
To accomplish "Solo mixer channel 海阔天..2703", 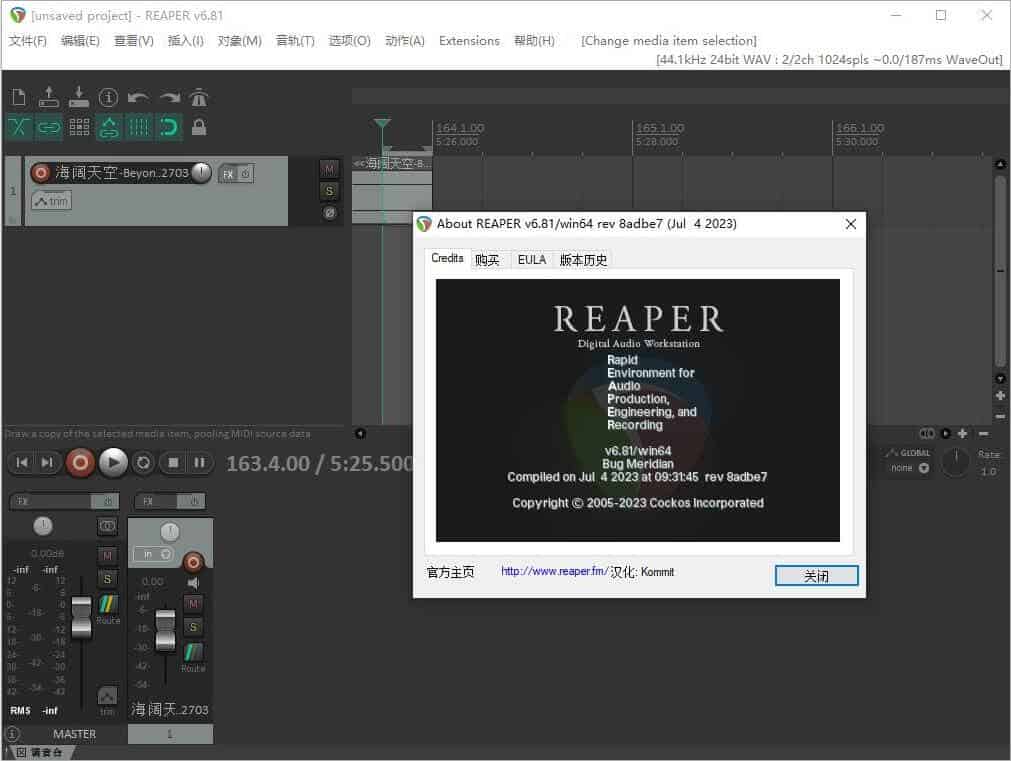I will pyautogui.click(x=193, y=627).
